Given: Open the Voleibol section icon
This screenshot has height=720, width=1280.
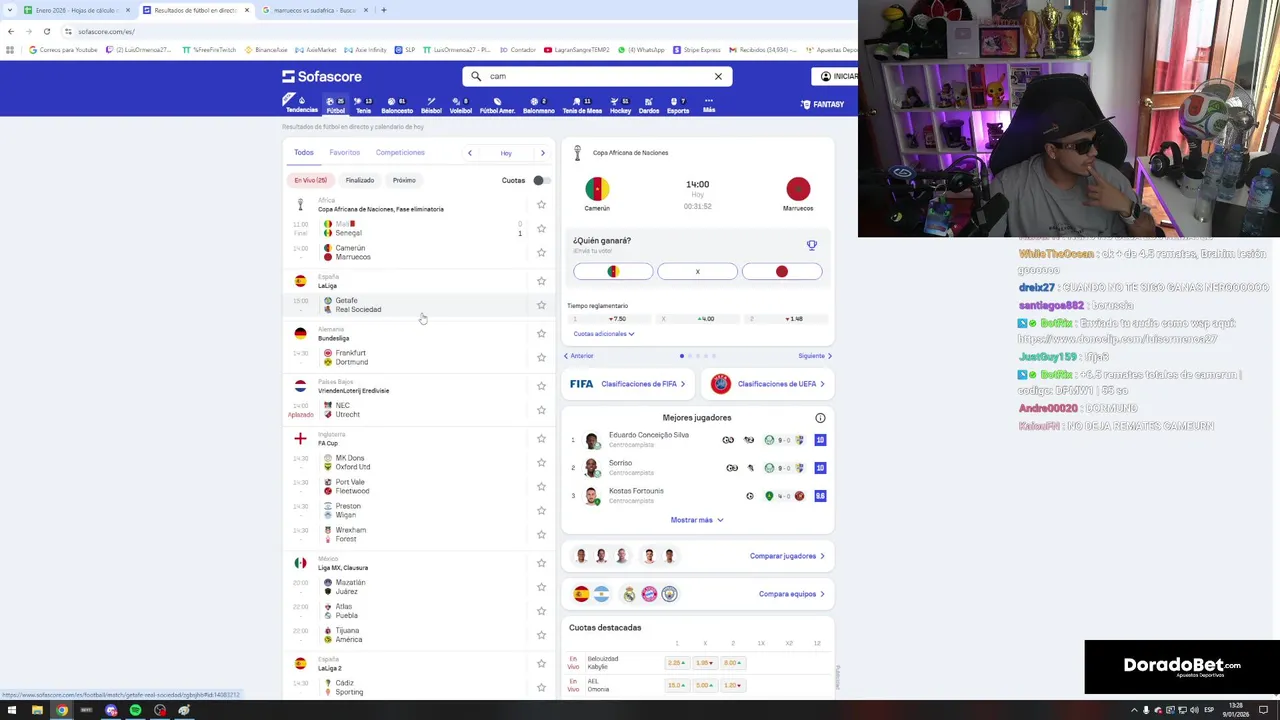Looking at the screenshot, I should [x=460, y=105].
